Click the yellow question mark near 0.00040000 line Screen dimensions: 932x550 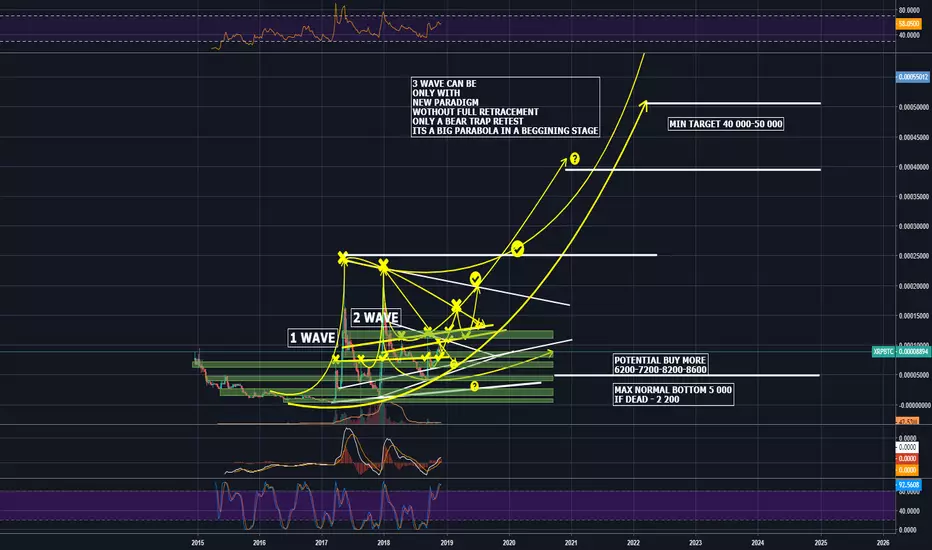[575, 159]
